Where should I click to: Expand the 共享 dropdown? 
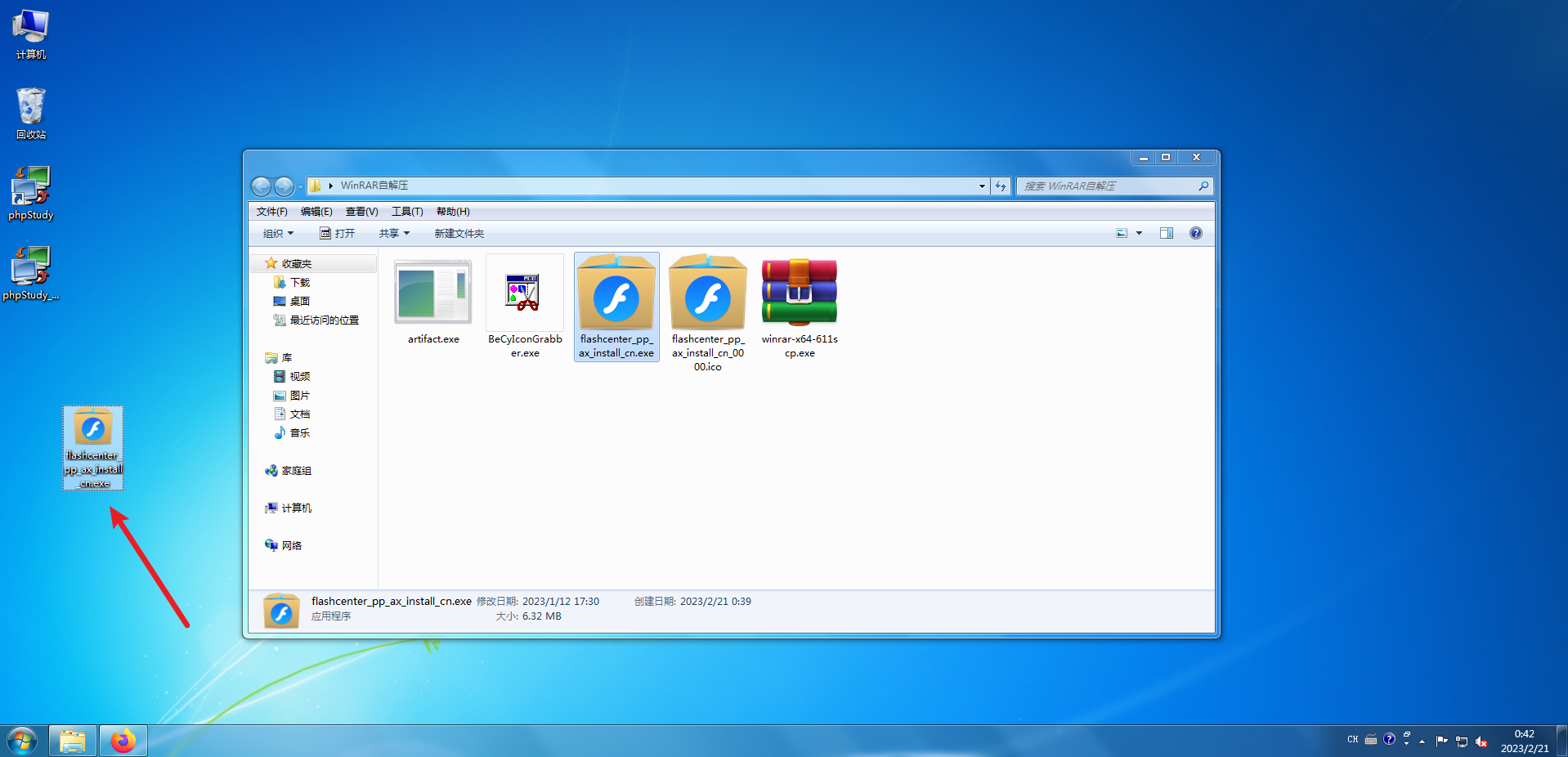(394, 234)
